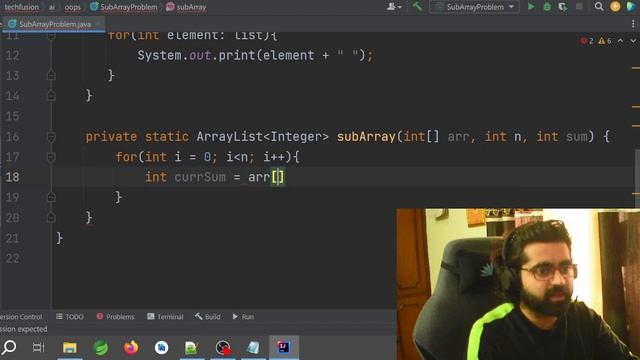Open the Problems tool window

pyautogui.click(x=115, y=317)
